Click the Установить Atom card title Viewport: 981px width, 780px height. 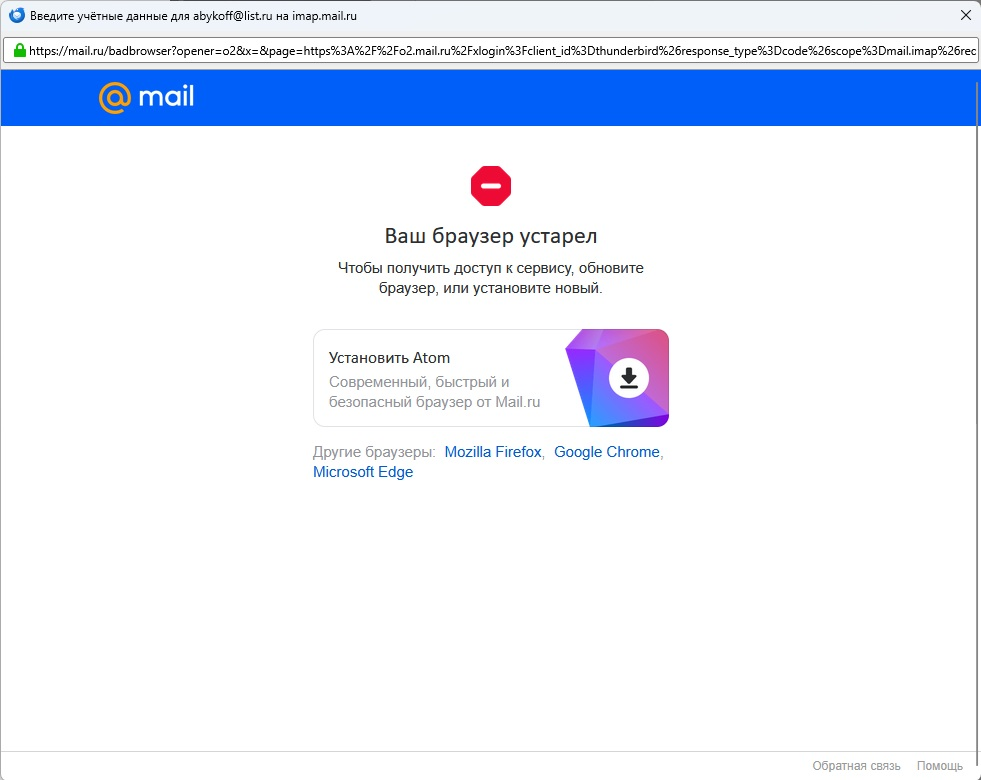pos(389,358)
